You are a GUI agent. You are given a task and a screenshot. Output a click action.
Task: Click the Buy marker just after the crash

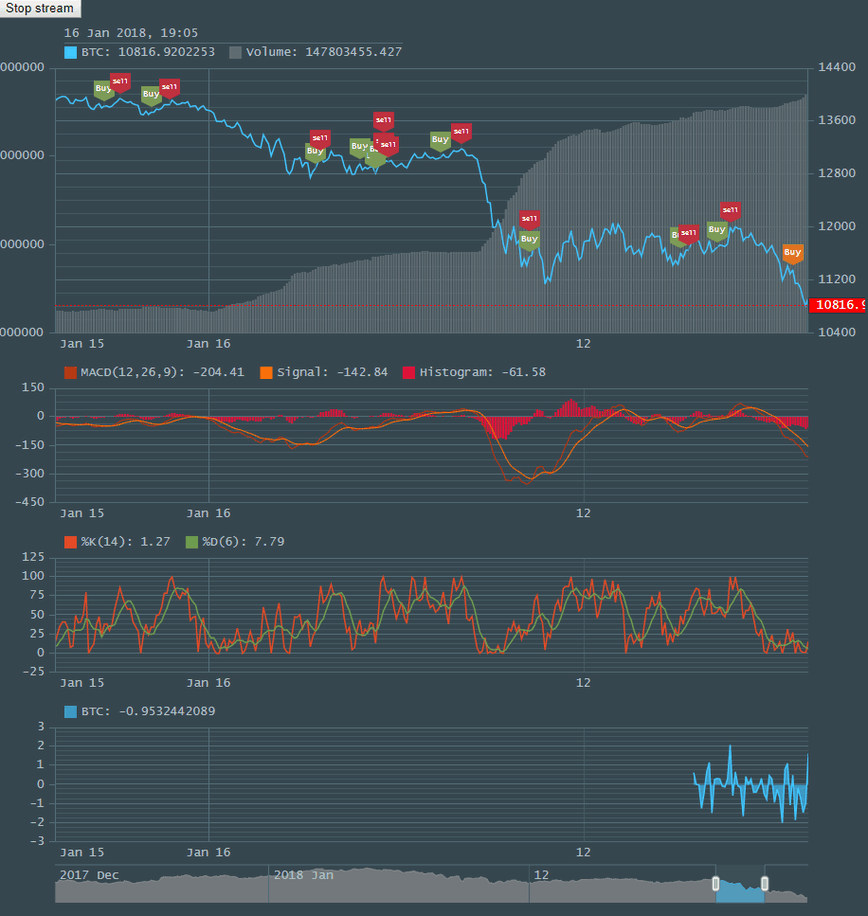pos(529,240)
